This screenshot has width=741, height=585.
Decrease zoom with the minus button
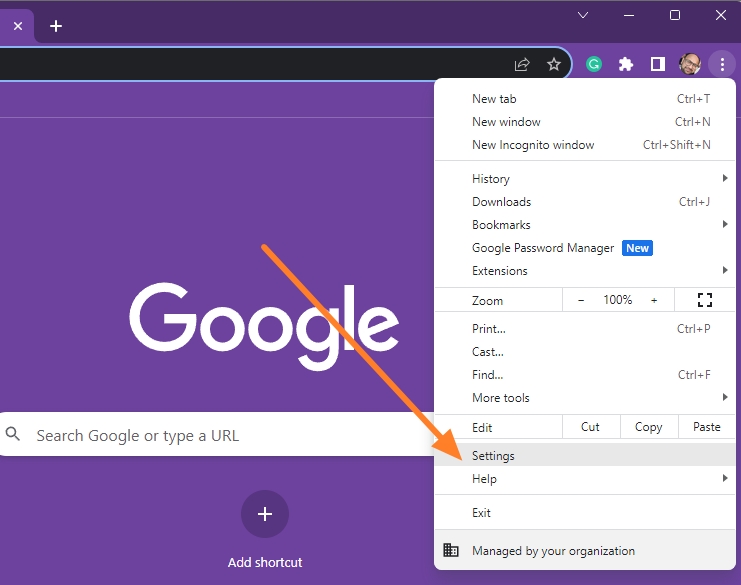click(581, 300)
